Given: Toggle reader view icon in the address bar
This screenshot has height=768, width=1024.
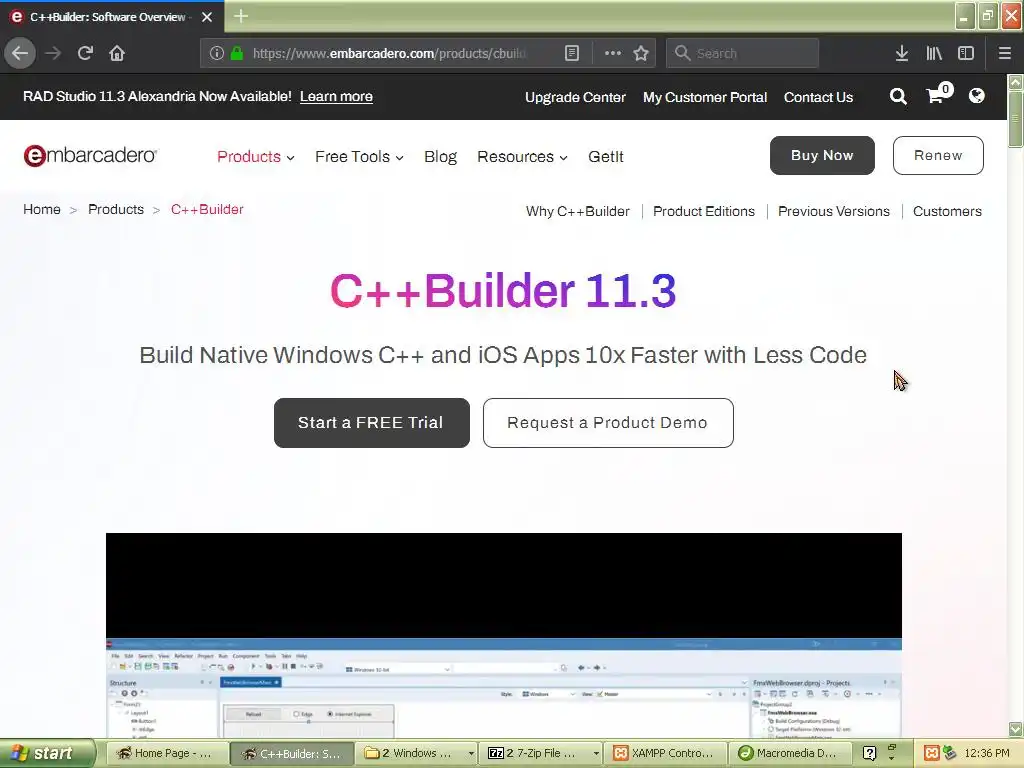Looking at the screenshot, I should (x=571, y=53).
